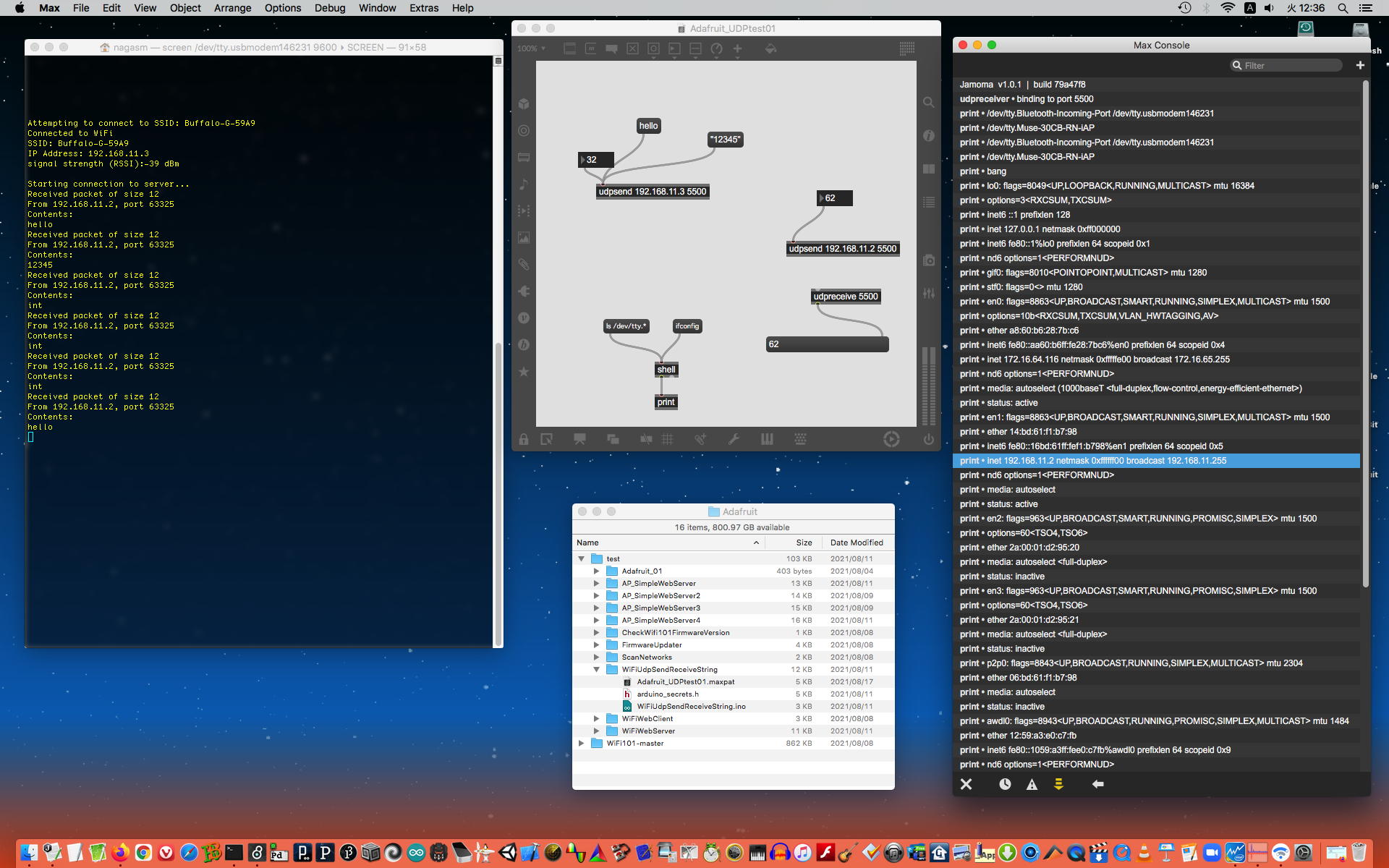This screenshot has height=868, width=1389.
Task: Click the hello message box
Action: (648, 126)
